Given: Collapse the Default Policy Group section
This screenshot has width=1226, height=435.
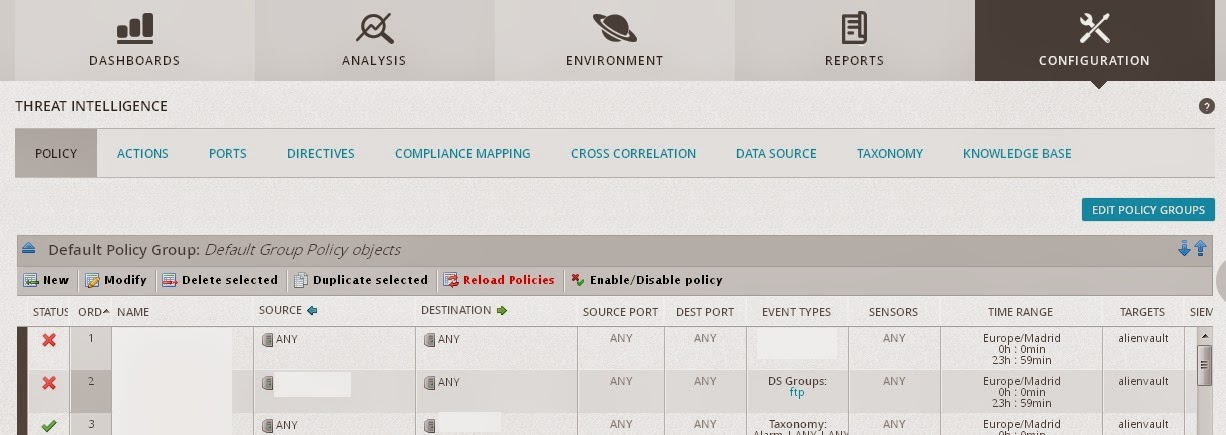Looking at the screenshot, I should 29,249.
